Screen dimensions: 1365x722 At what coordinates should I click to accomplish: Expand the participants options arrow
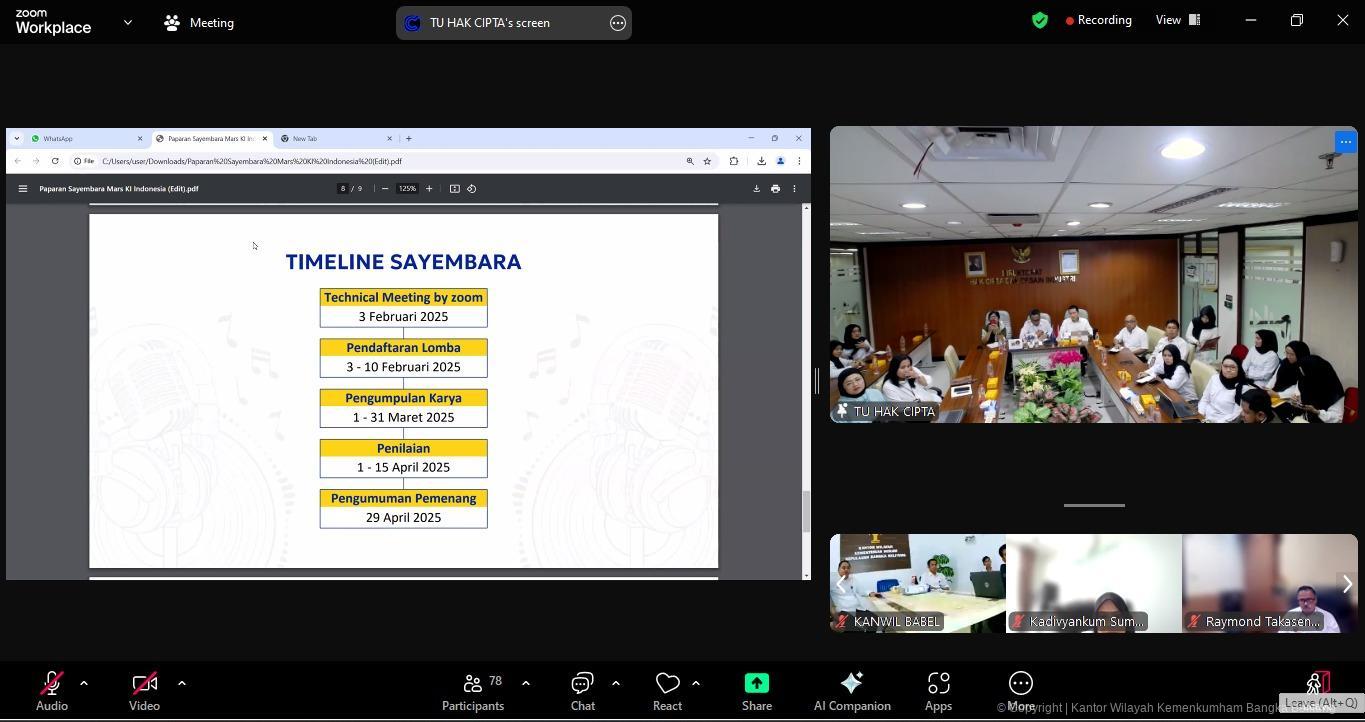click(x=525, y=683)
